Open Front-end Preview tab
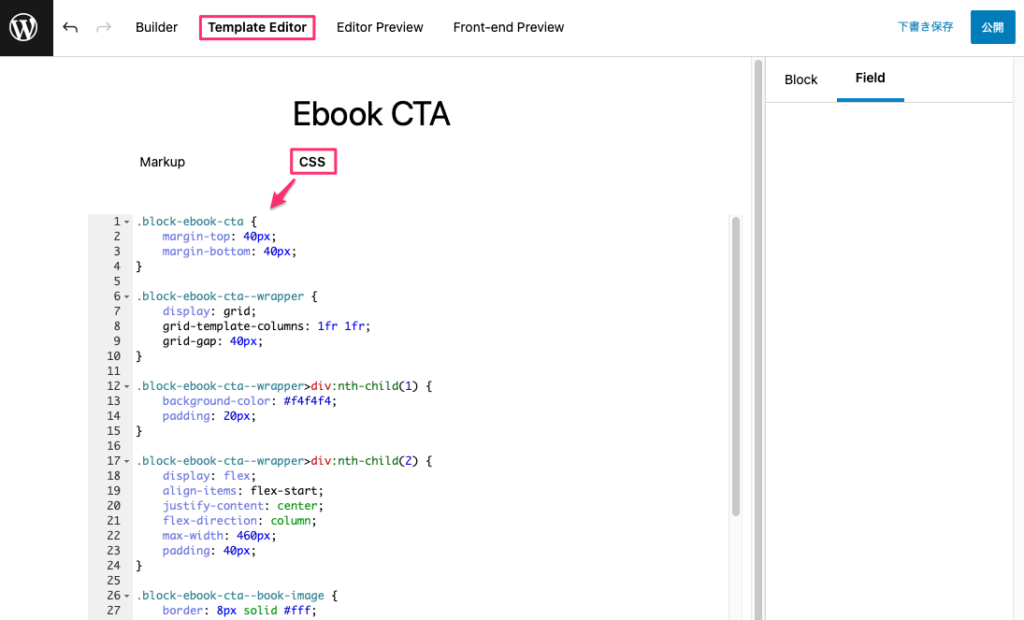Image resolution: width=1024 pixels, height=620 pixels. coord(508,28)
